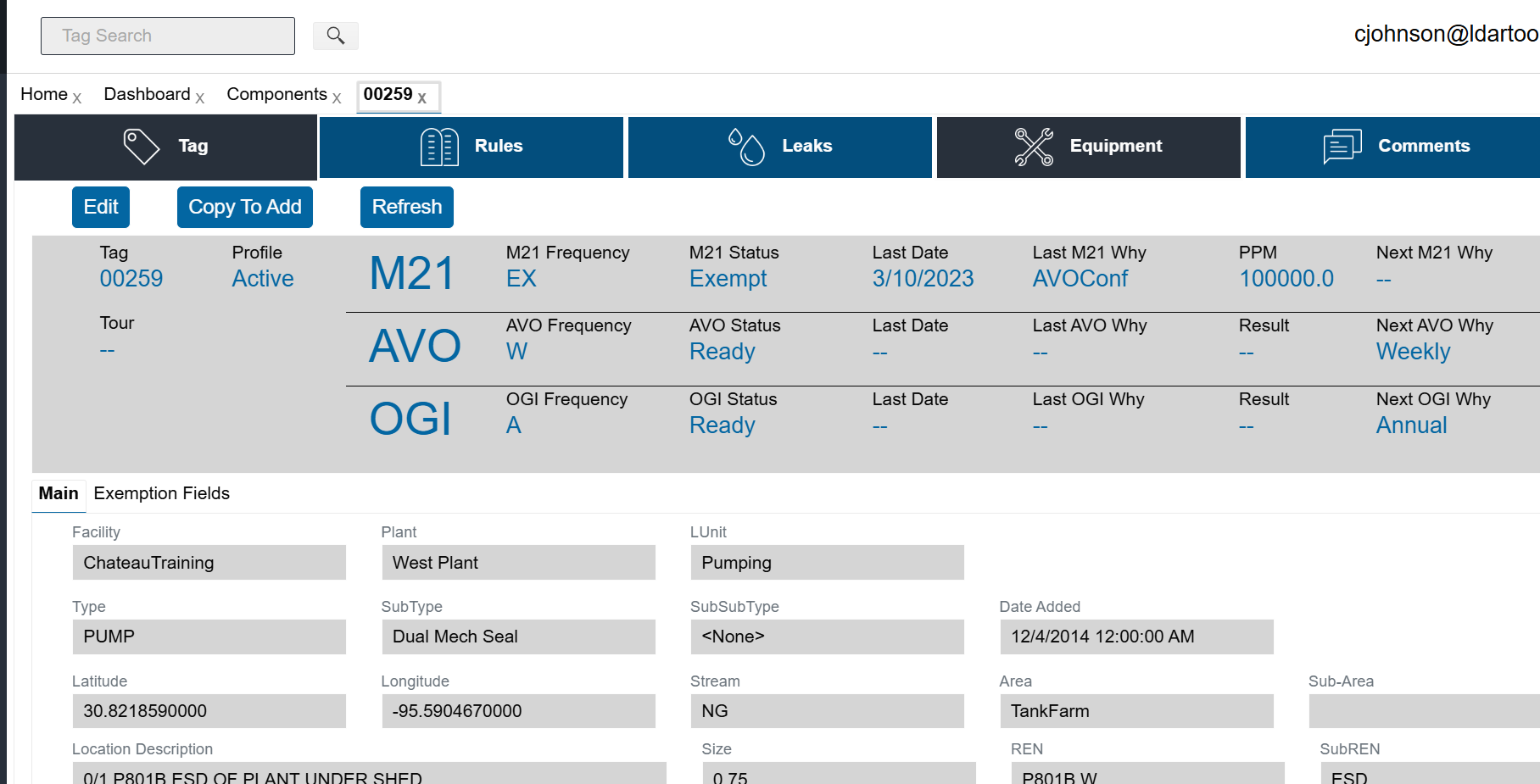The height and width of the screenshot is (784, 1540).
Task: Click Next OGI Why value Annual
Action: (x=1411, y=425)
